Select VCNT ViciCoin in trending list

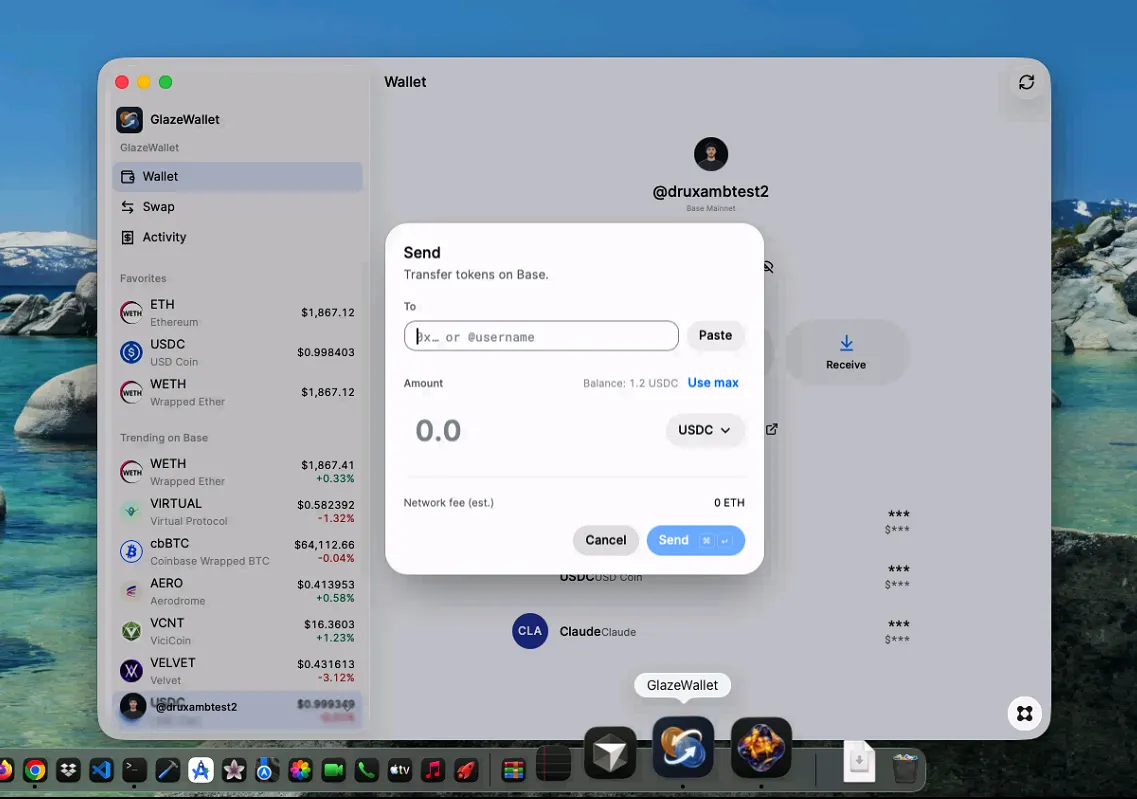coord(237,632)
